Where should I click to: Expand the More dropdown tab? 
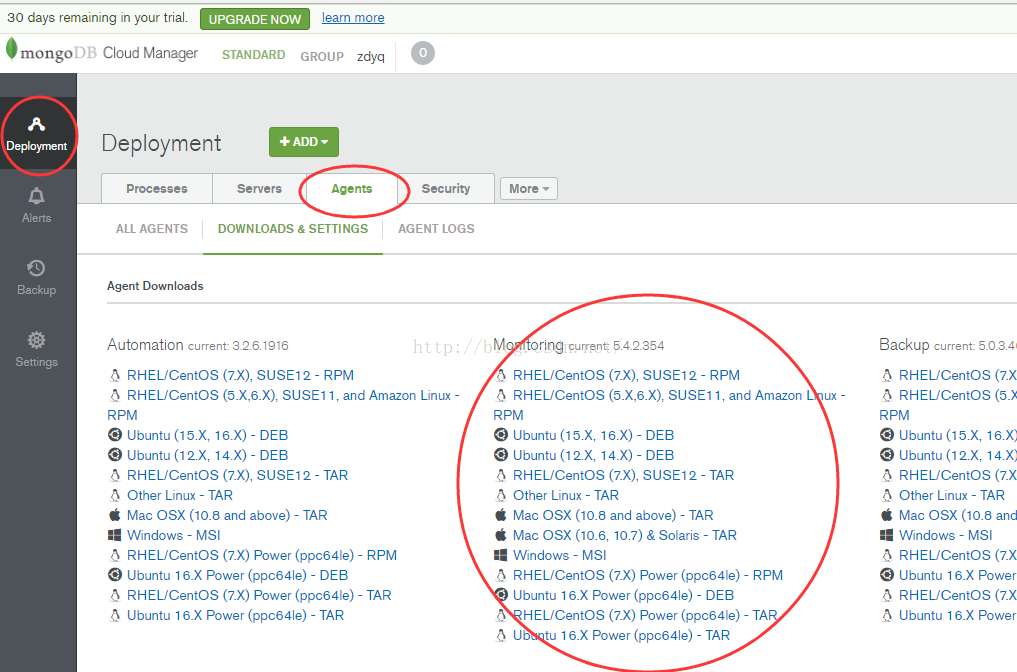[529, 189]
